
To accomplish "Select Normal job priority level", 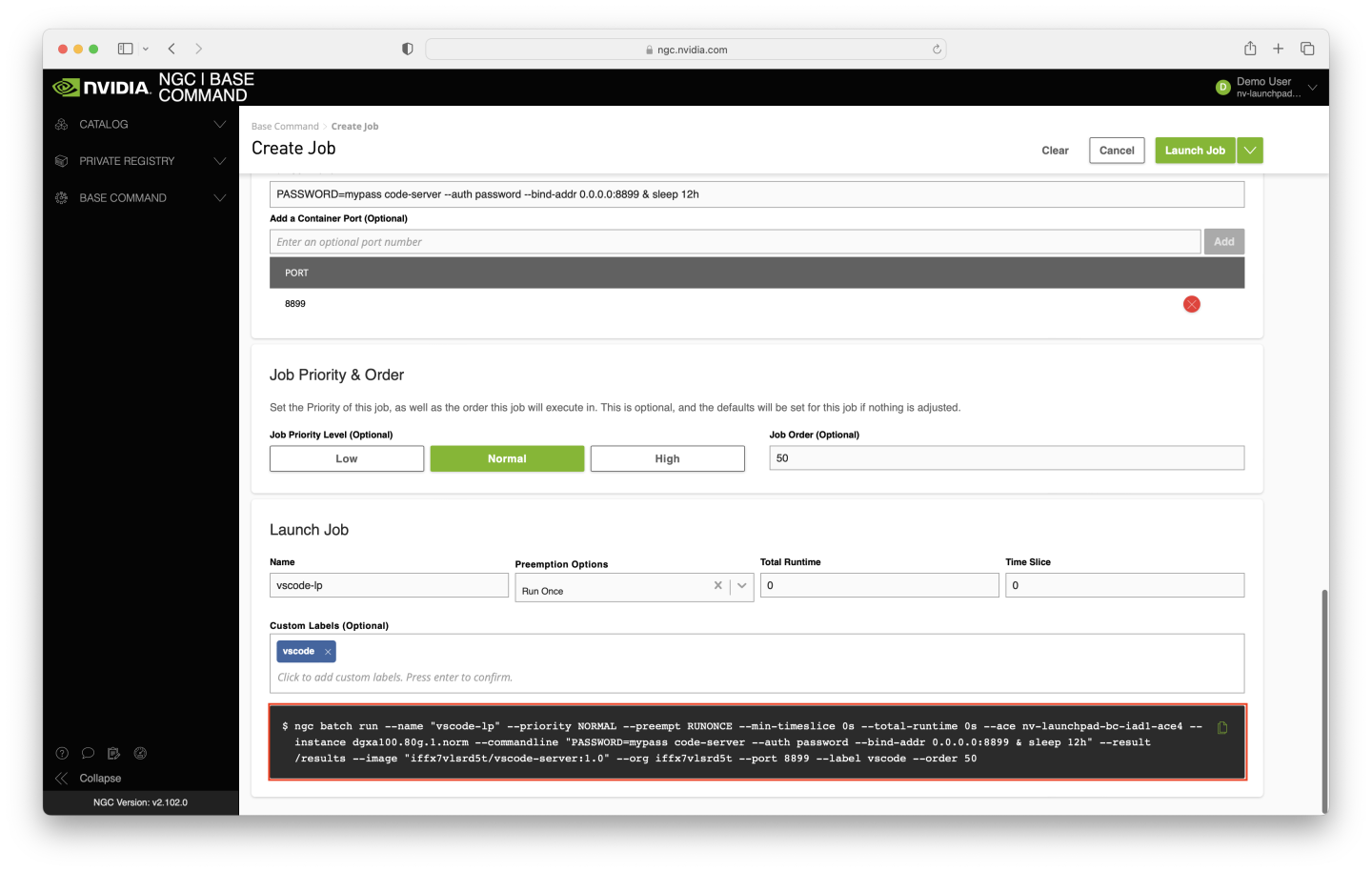I will coord(507,458).
